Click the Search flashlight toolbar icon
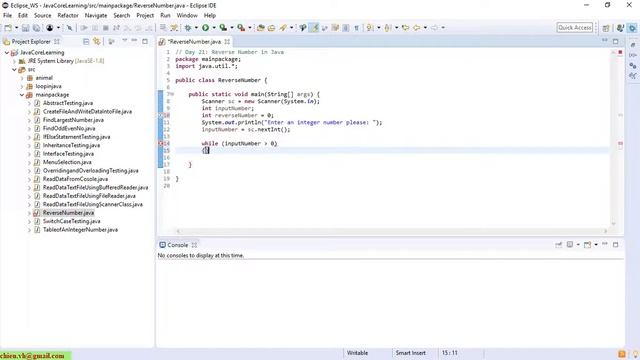The height and width of the screenshot is (360, 640). click(283, 28)
